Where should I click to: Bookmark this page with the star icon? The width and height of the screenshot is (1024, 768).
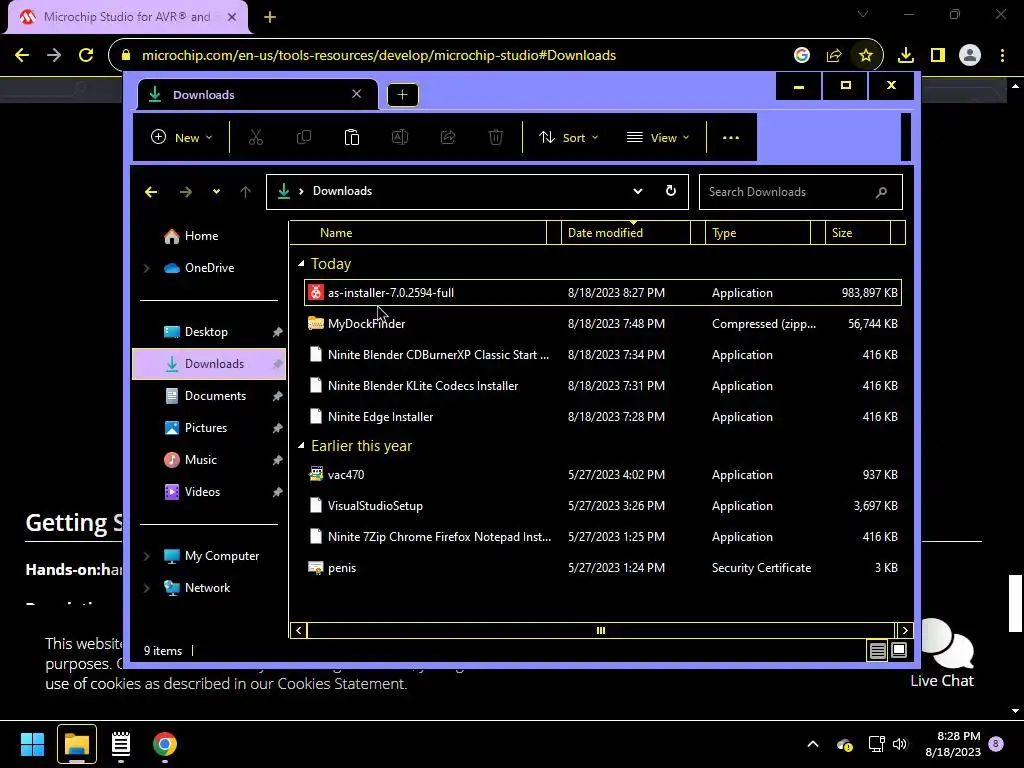click(865, 56)
